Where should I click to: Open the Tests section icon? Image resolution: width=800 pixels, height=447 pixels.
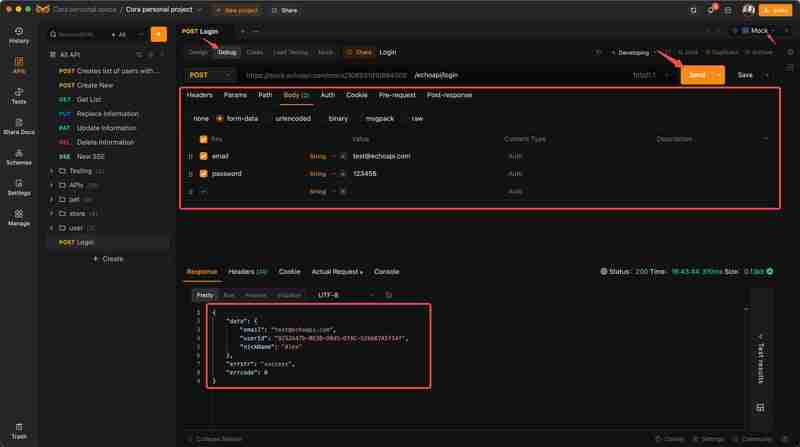coord(19,96)
